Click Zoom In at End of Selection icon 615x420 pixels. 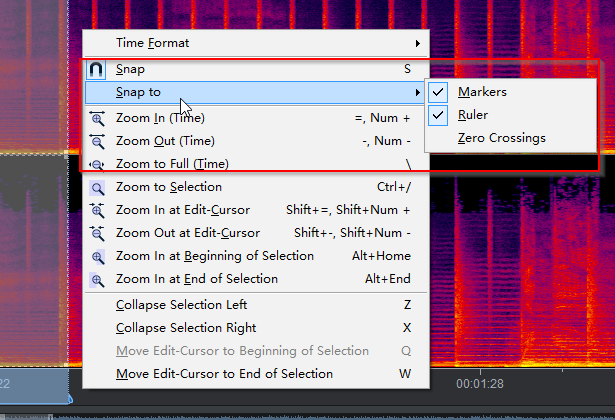(97, 279)
